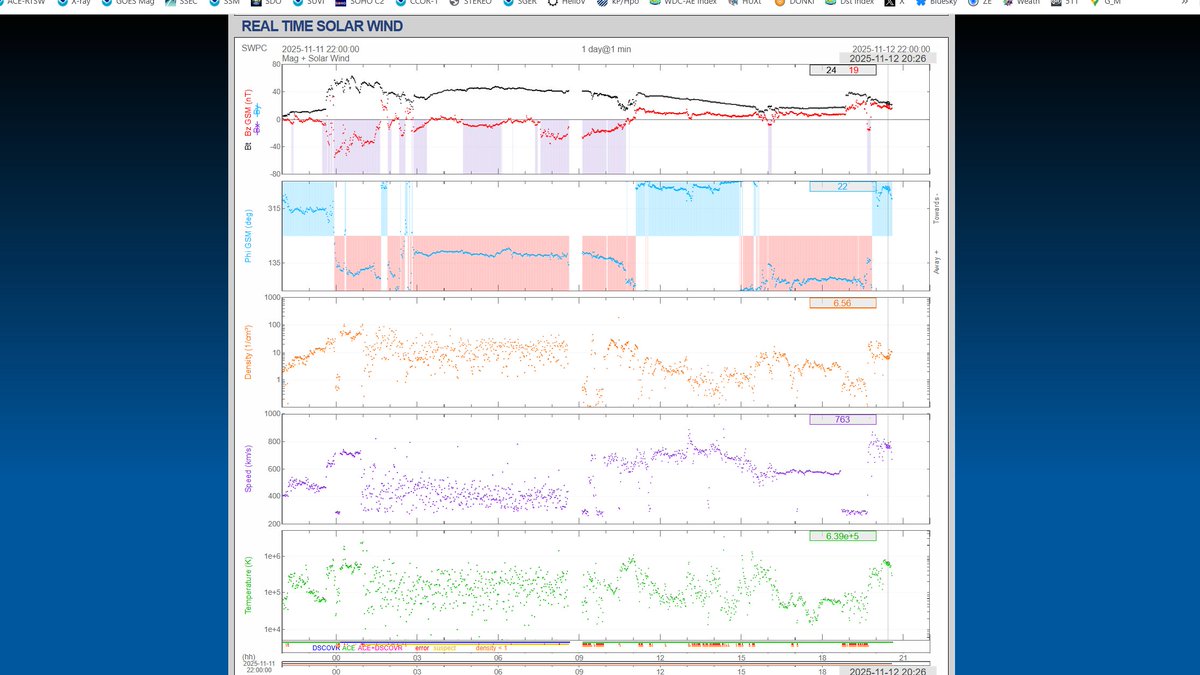Click the bottom time-range slider bar
Image resolution: width=1200 pixels, height=675 pixels.
pos(606,663)
